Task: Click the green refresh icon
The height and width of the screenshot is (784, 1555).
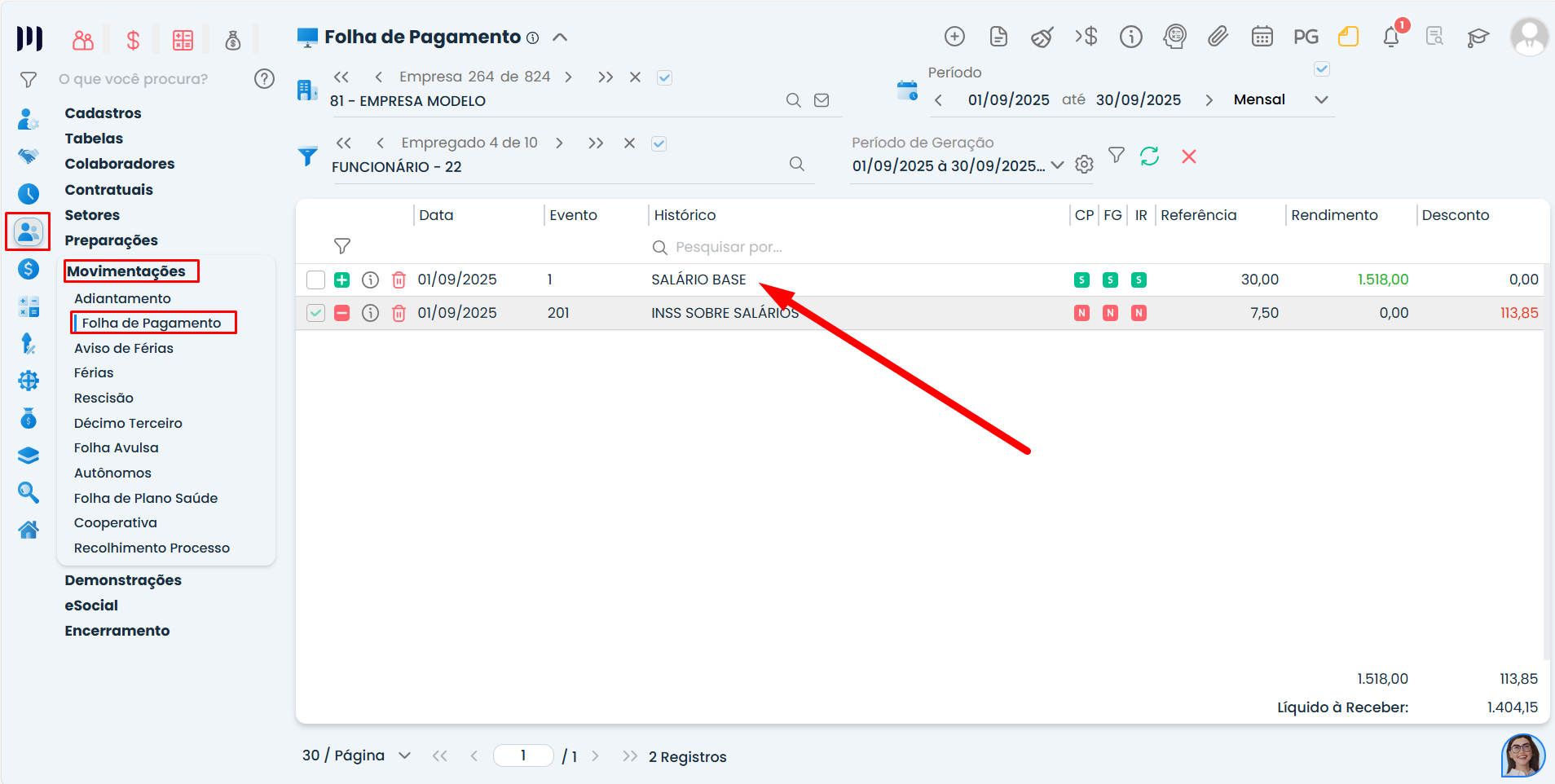Action: pos(1149,156)
